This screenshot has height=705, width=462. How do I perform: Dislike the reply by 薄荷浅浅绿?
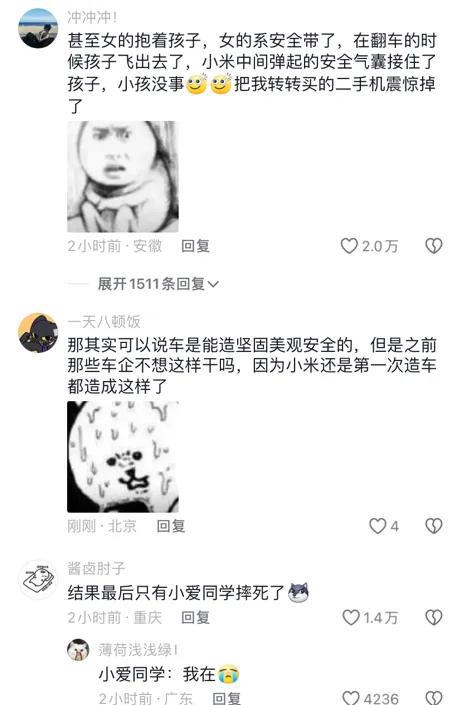[434, 697]
